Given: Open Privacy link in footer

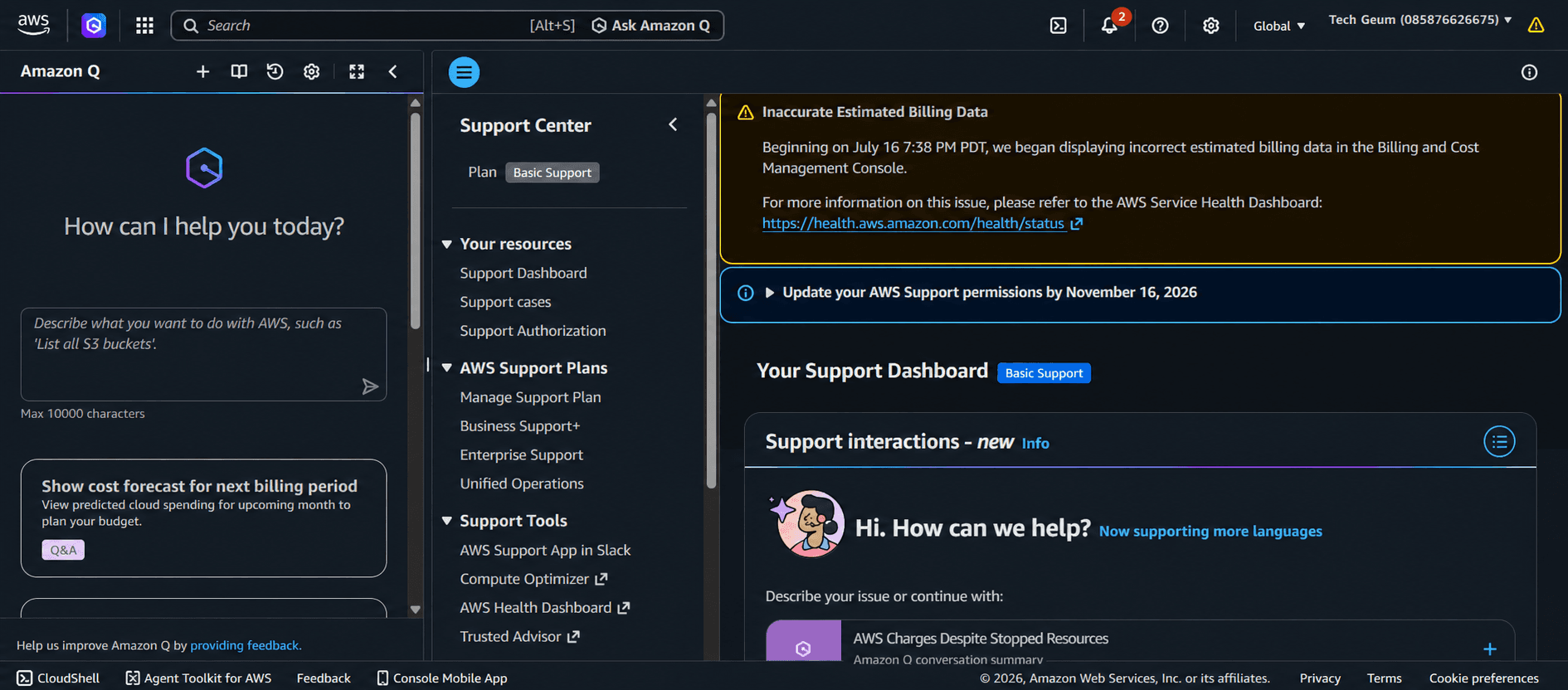Looking at the screenshot, I should pyautogui.click(x=1320, y=678).
